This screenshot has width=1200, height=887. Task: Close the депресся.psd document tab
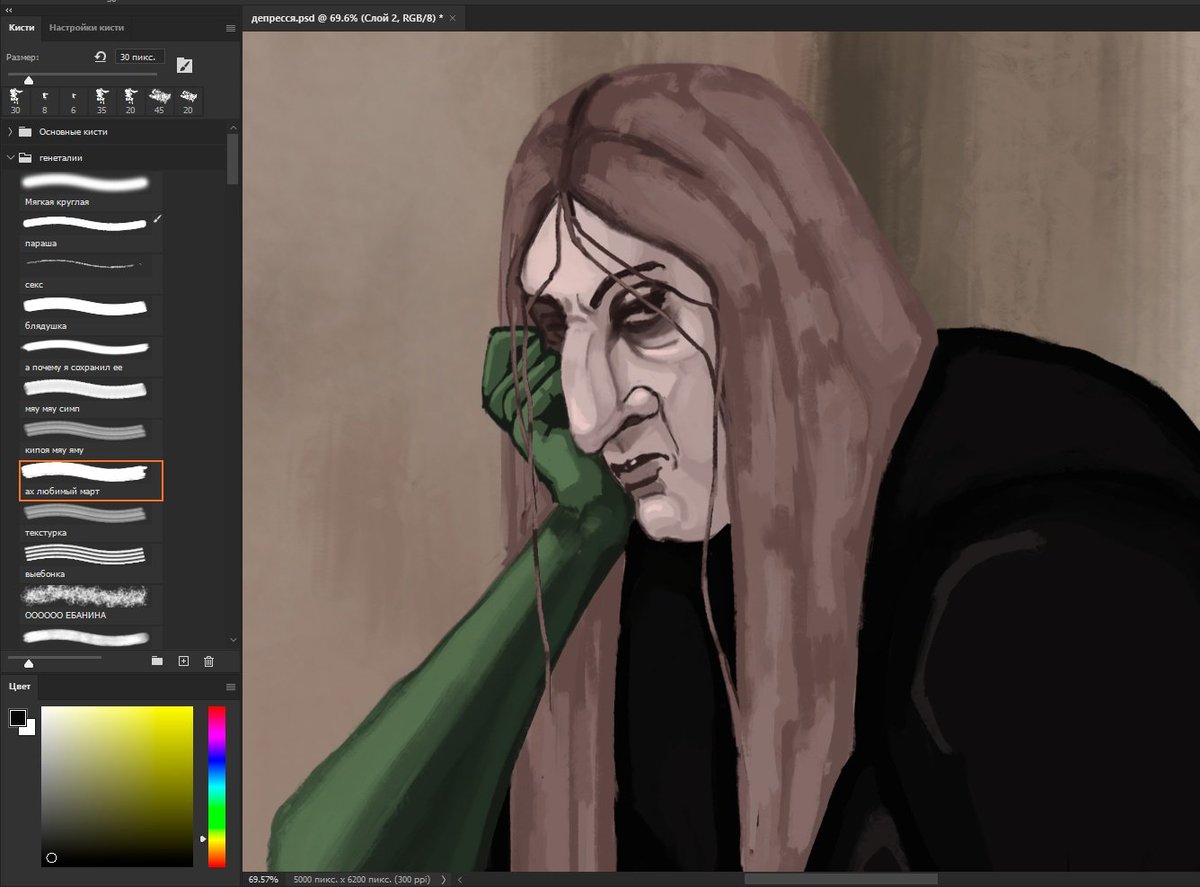pyautogui.click(x=453, y=18)
